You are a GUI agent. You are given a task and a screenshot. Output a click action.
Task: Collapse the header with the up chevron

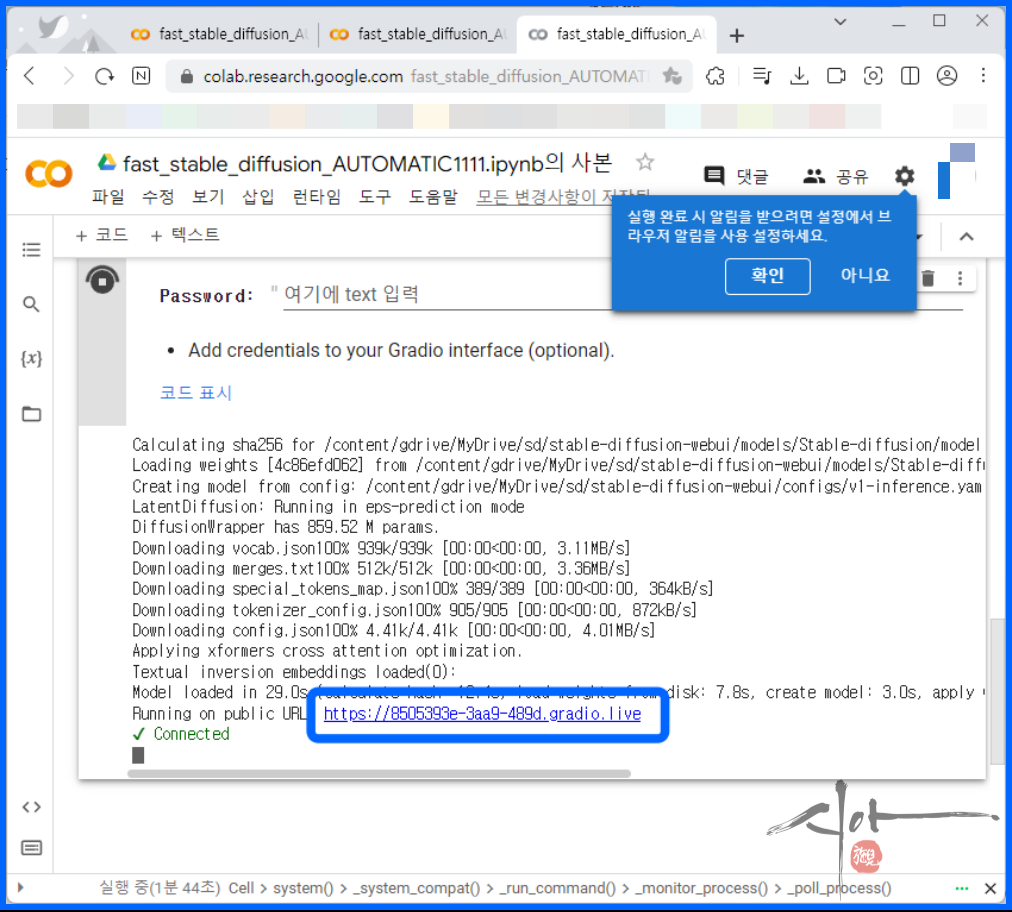pos(966,237)
